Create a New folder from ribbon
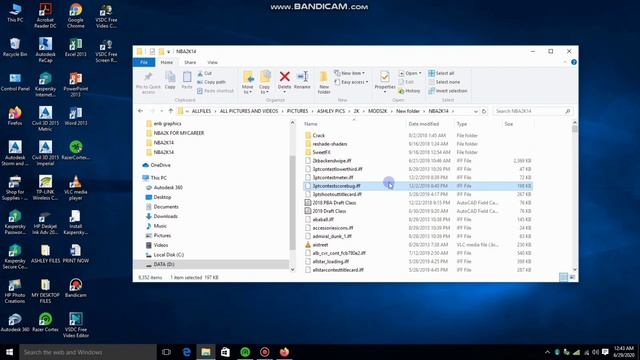 click(324, 82)
